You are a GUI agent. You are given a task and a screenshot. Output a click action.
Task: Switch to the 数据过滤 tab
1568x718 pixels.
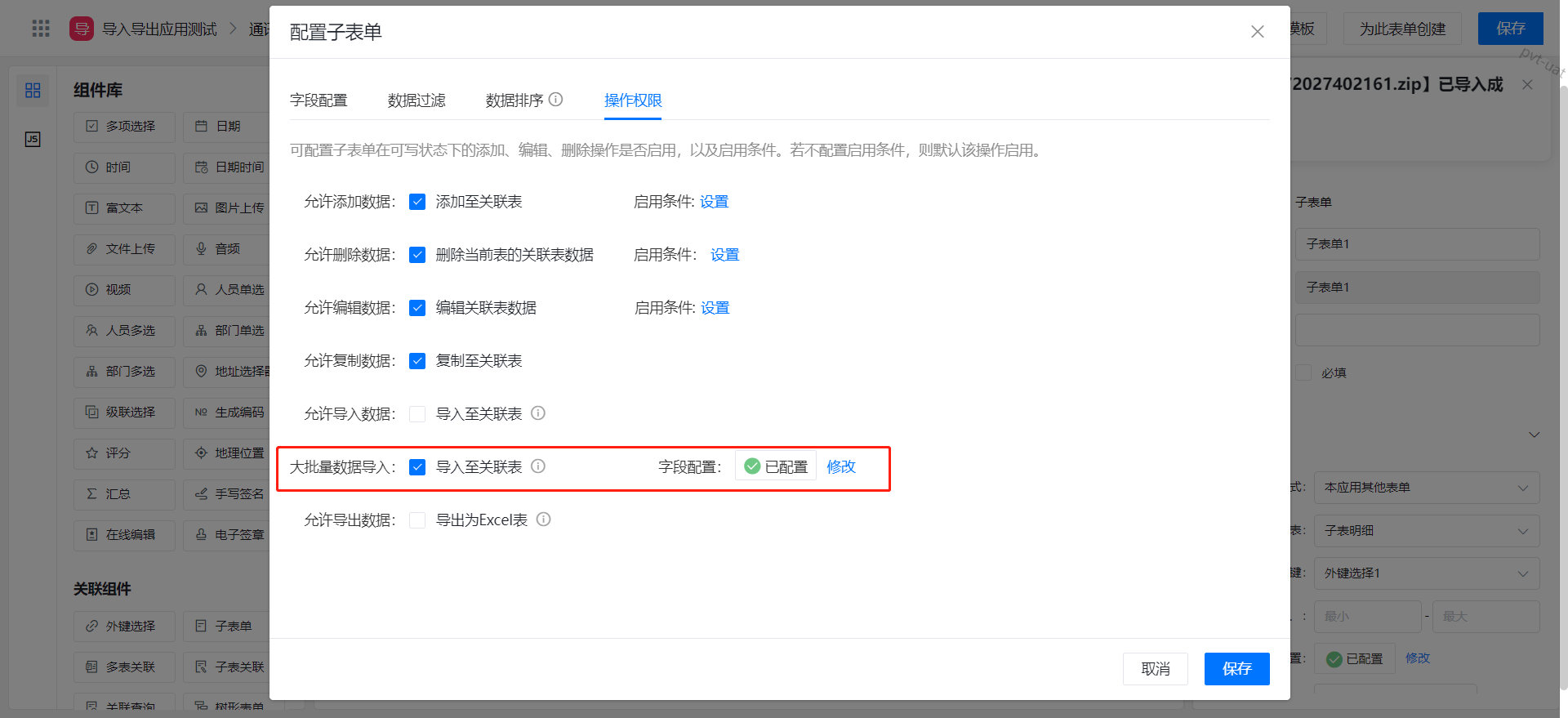[x=416, y=100]
